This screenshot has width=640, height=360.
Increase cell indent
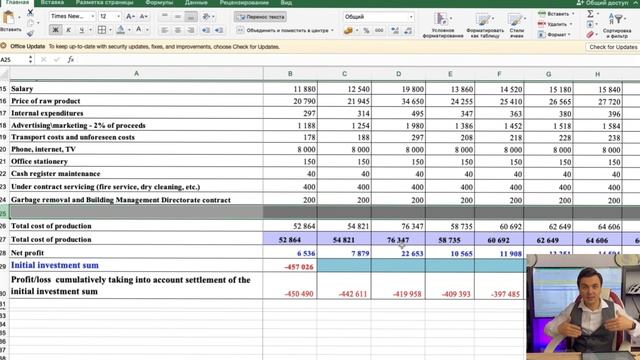(219, 30)
